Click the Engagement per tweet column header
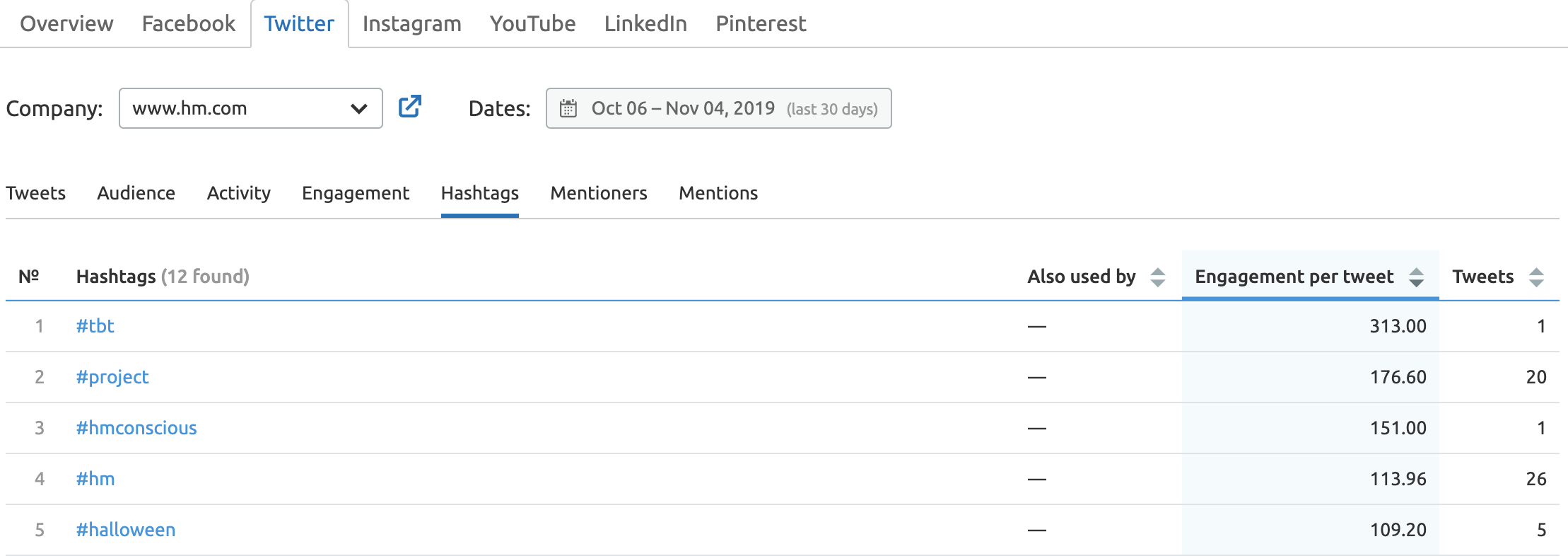 (1294, 277)
